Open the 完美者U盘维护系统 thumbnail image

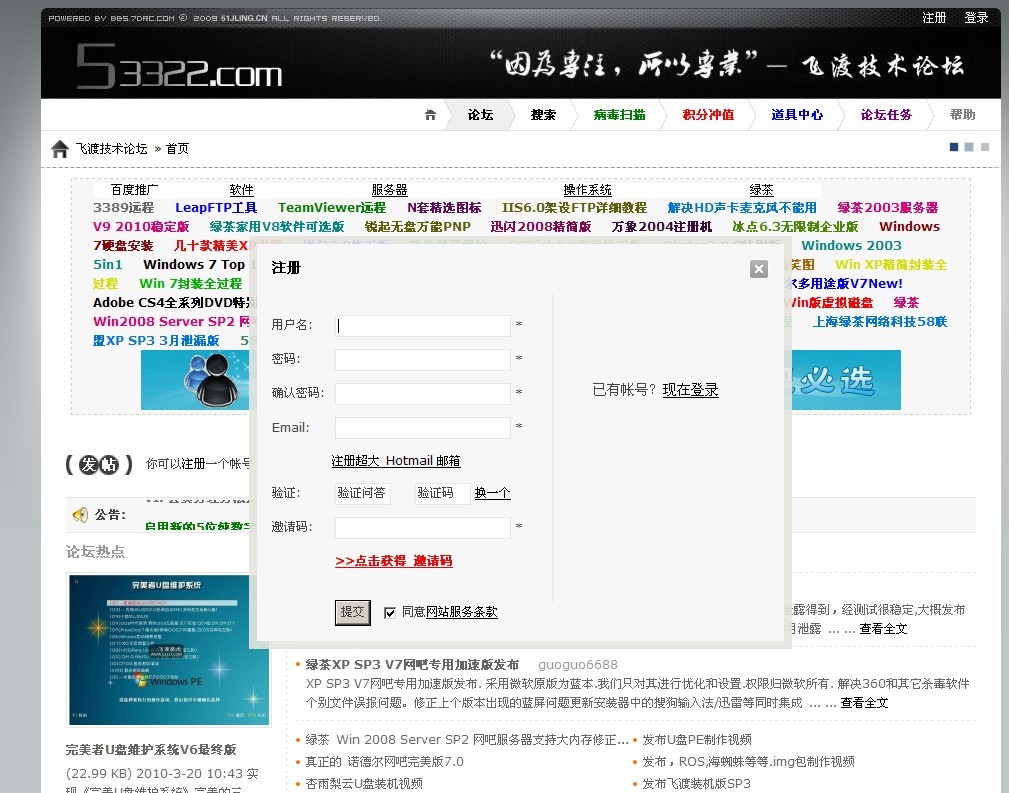(168, 649)
